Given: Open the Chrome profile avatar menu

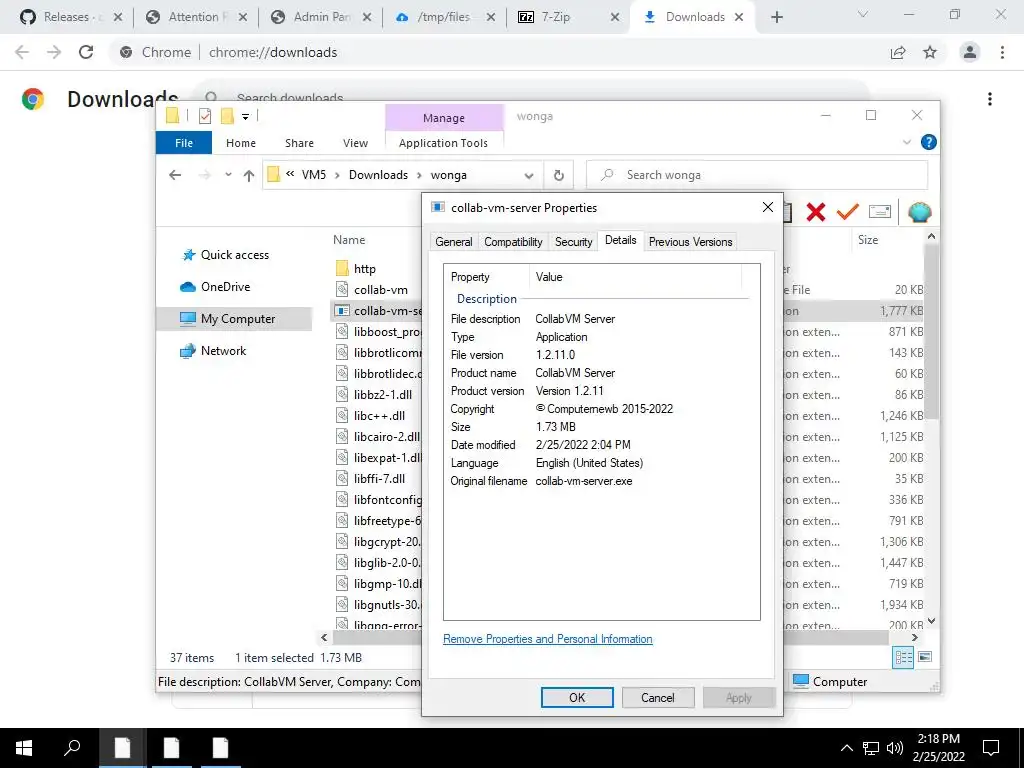Looking at the screenshot, I should 970,52.
